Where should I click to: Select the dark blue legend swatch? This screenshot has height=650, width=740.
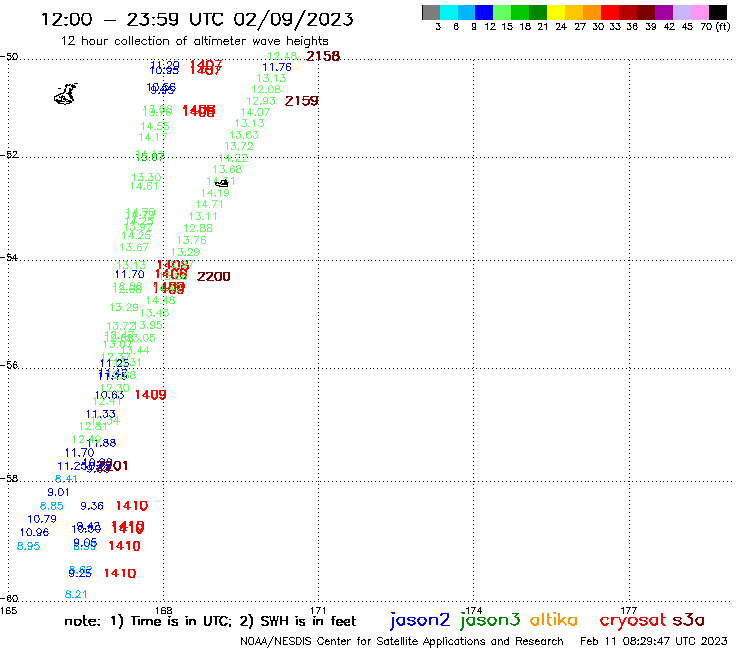[x=485, y=12]
